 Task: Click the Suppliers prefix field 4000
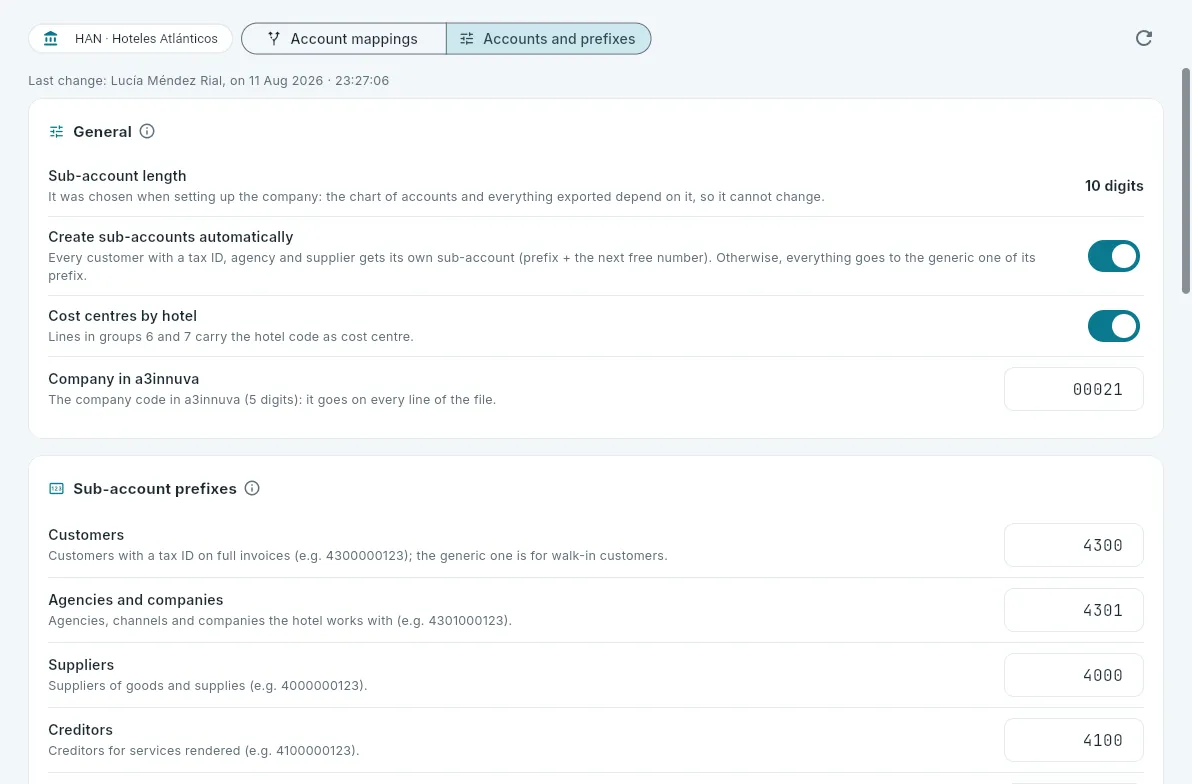(1073, 675)
